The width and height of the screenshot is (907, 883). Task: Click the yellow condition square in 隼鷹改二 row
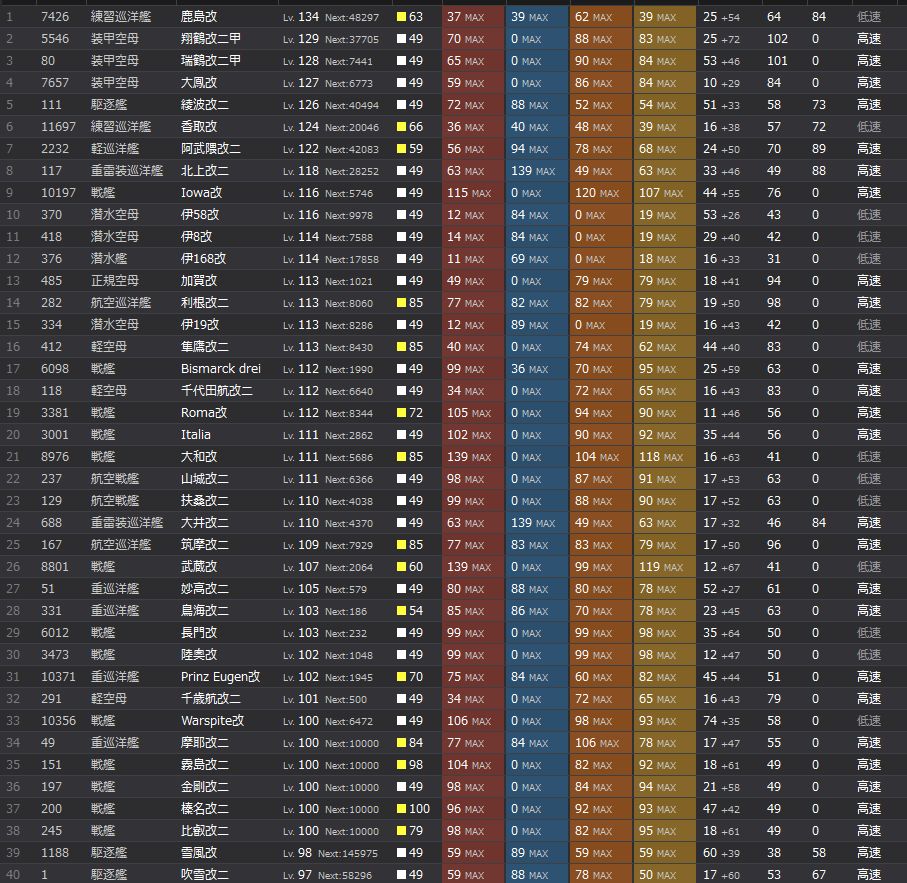point(401,347)
